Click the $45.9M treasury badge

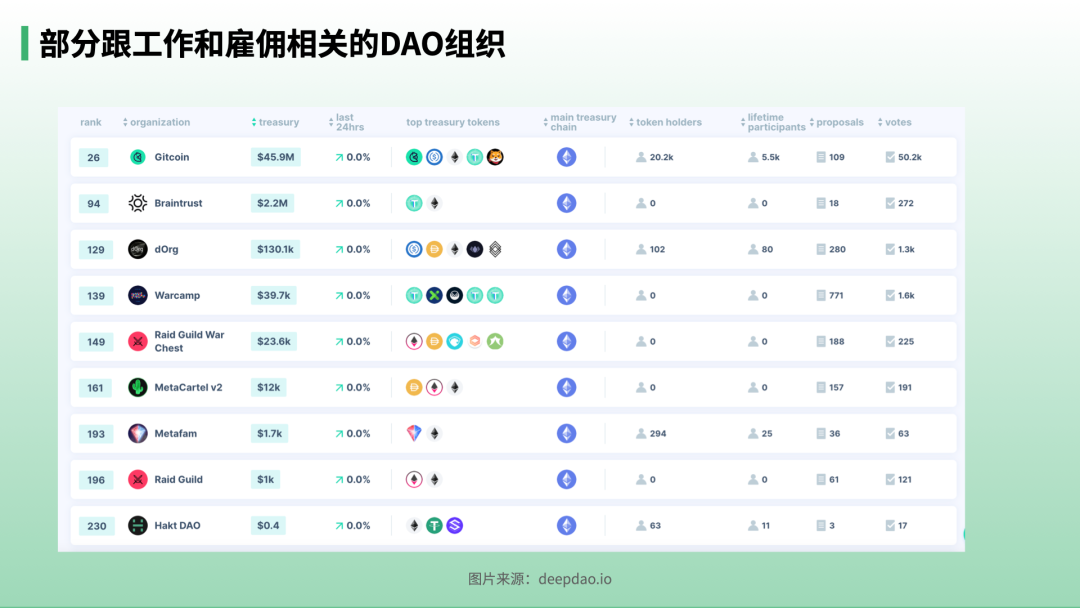coord(275,157)
